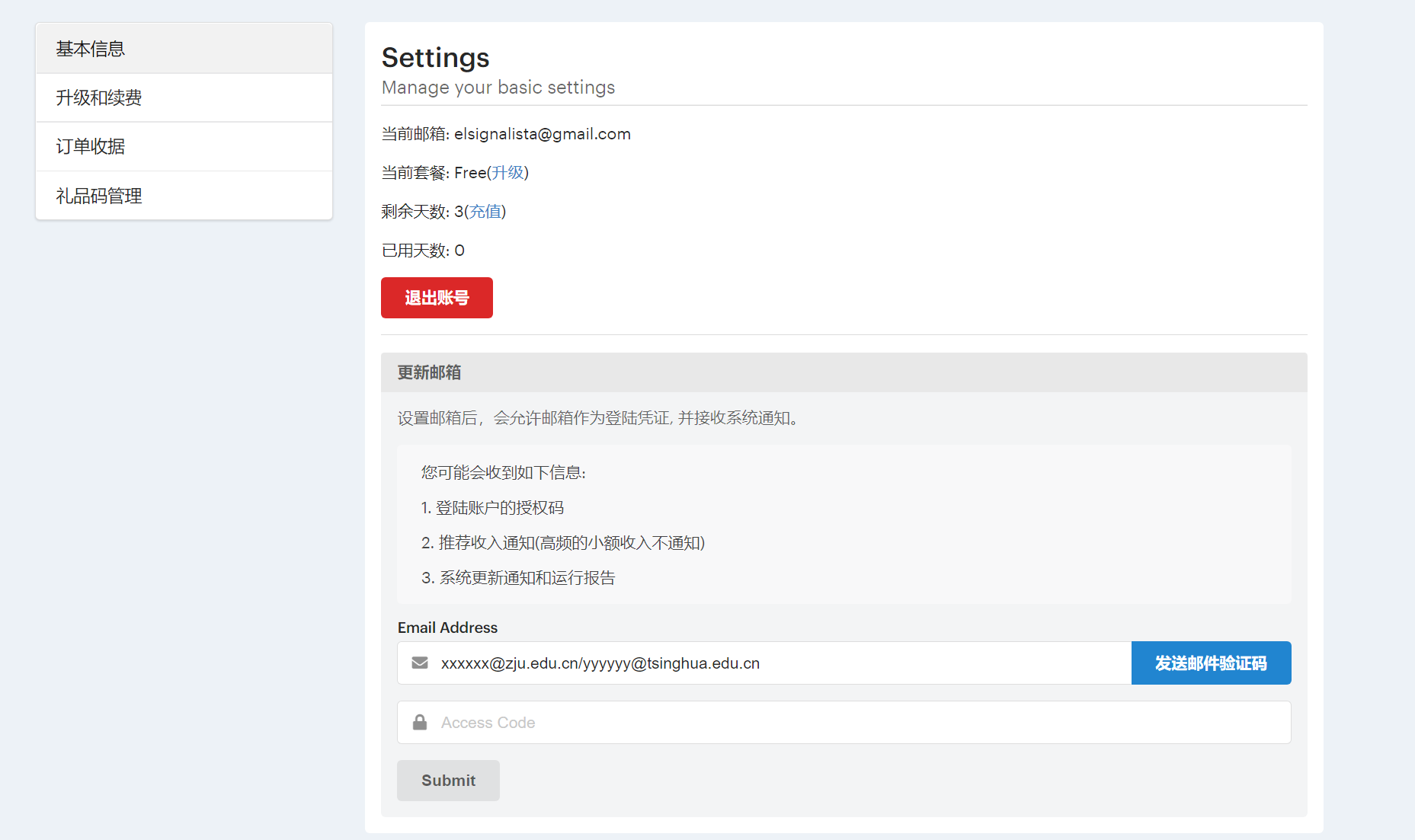Click the gray Submit button
This screenshot has width=1415, height=840.
[x=448, y=781]
